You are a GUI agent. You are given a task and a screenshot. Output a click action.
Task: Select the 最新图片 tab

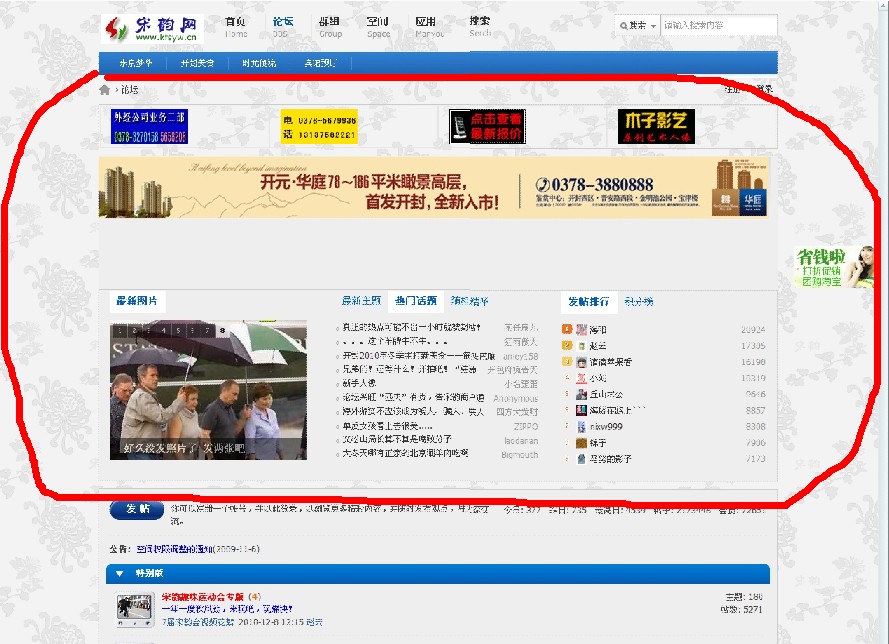pyautogui.click(x=137, y=301)
